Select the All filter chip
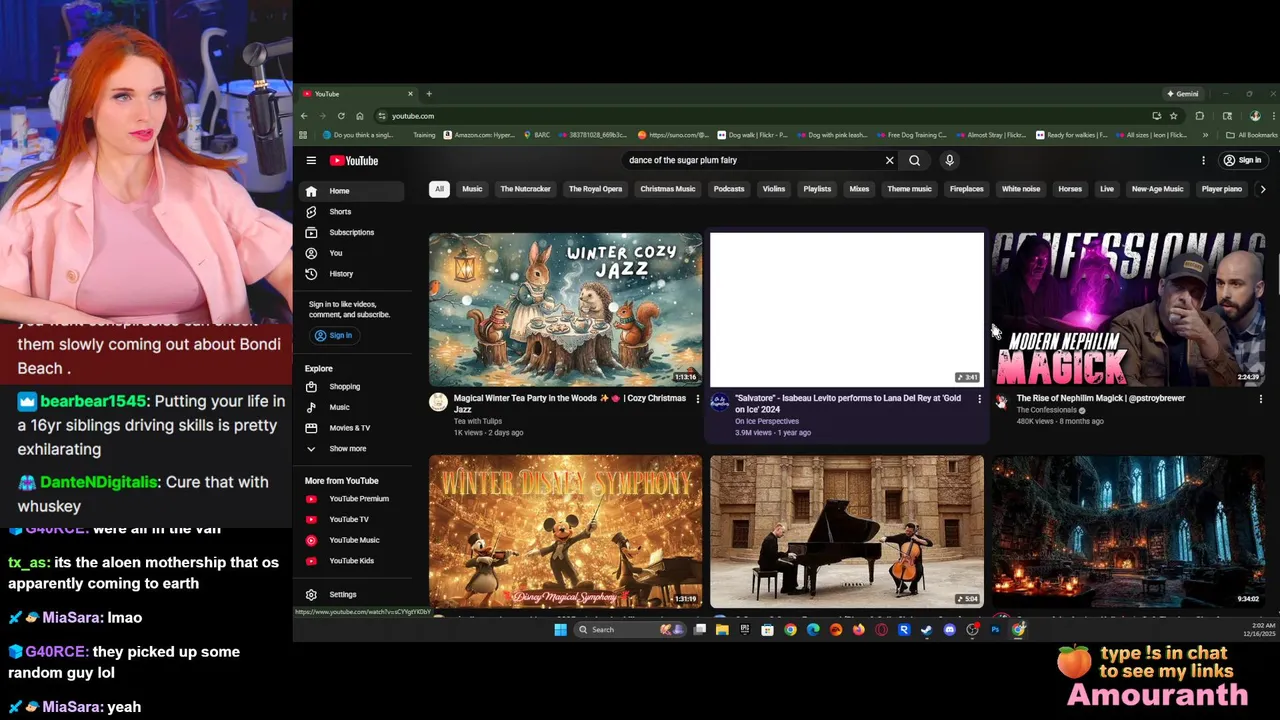This screenshot has height=720, width=1280. tap(439, 189)
